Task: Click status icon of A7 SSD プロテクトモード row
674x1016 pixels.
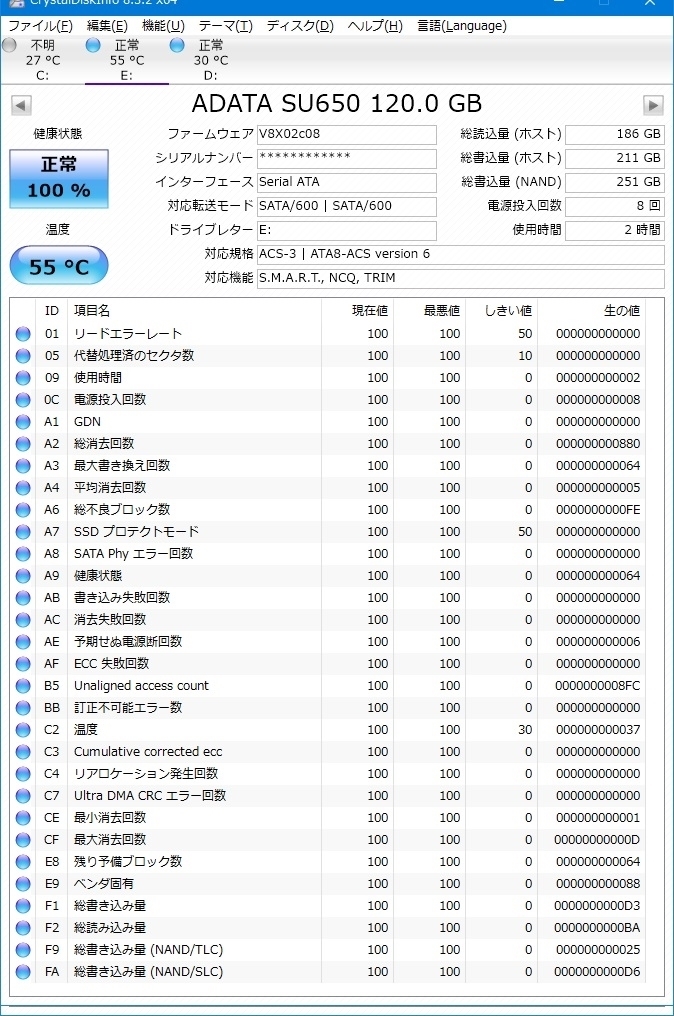Action: [23, 533]
